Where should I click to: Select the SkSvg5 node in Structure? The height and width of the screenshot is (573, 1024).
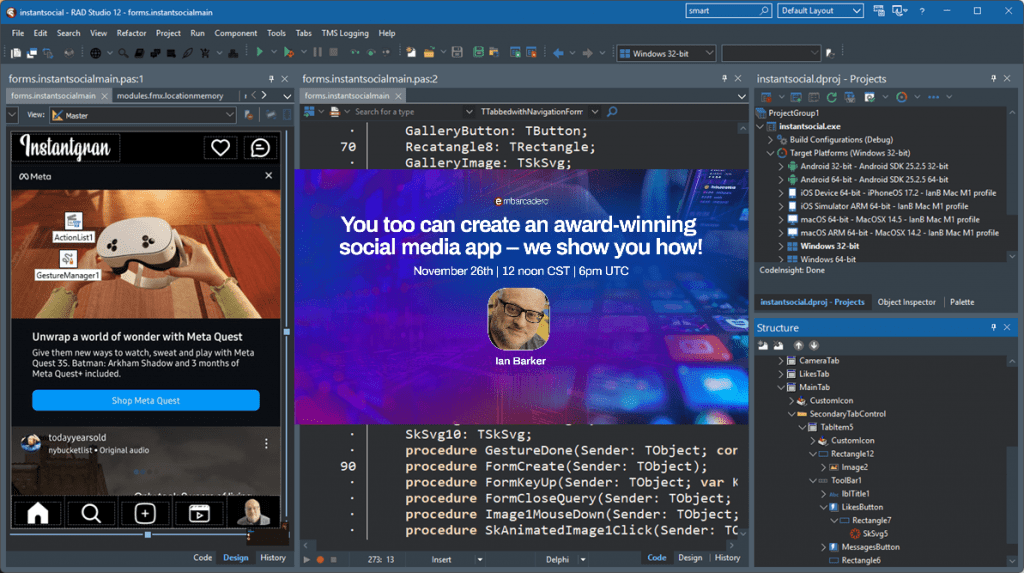(873, 534)
